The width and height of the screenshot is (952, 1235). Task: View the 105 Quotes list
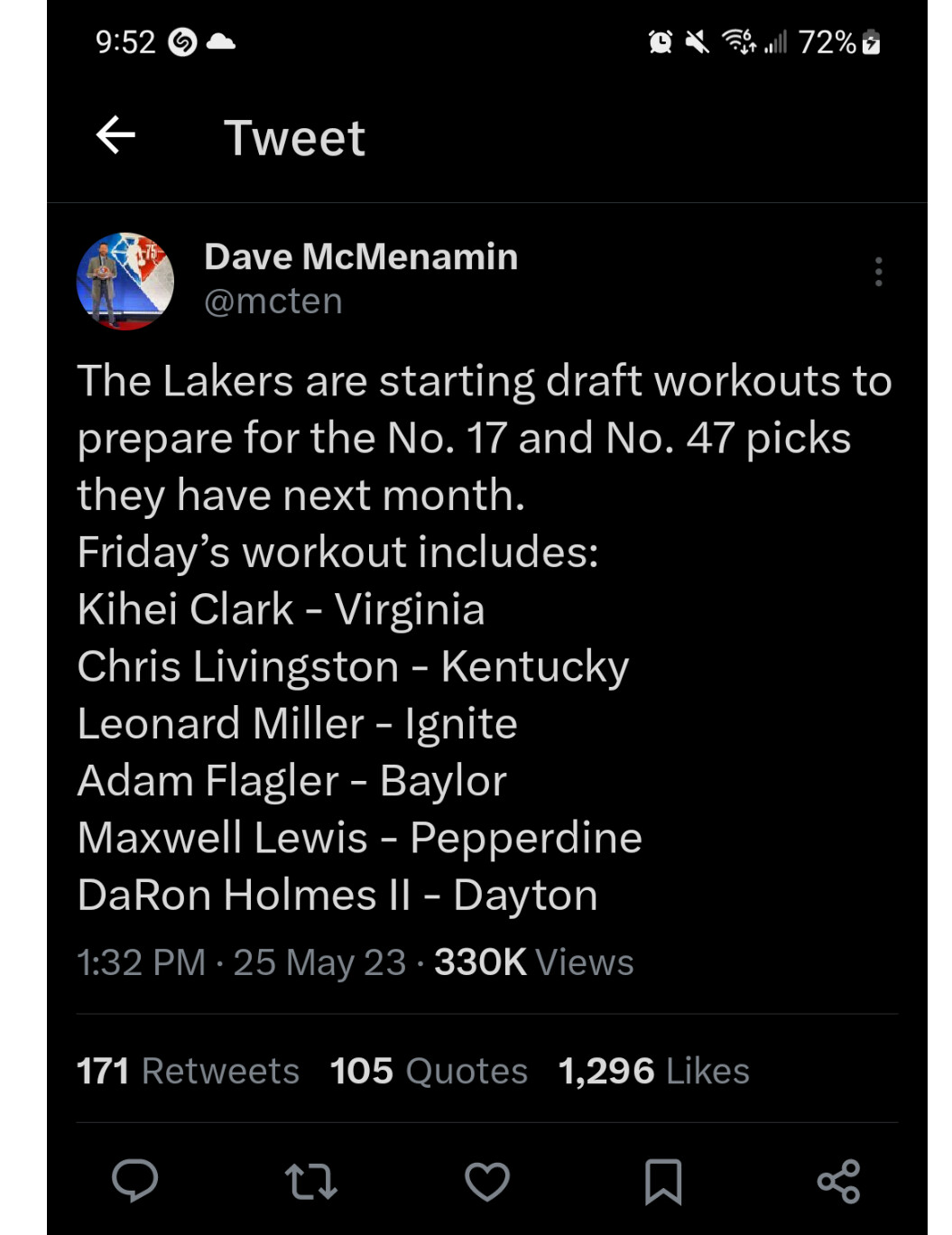429,1071
